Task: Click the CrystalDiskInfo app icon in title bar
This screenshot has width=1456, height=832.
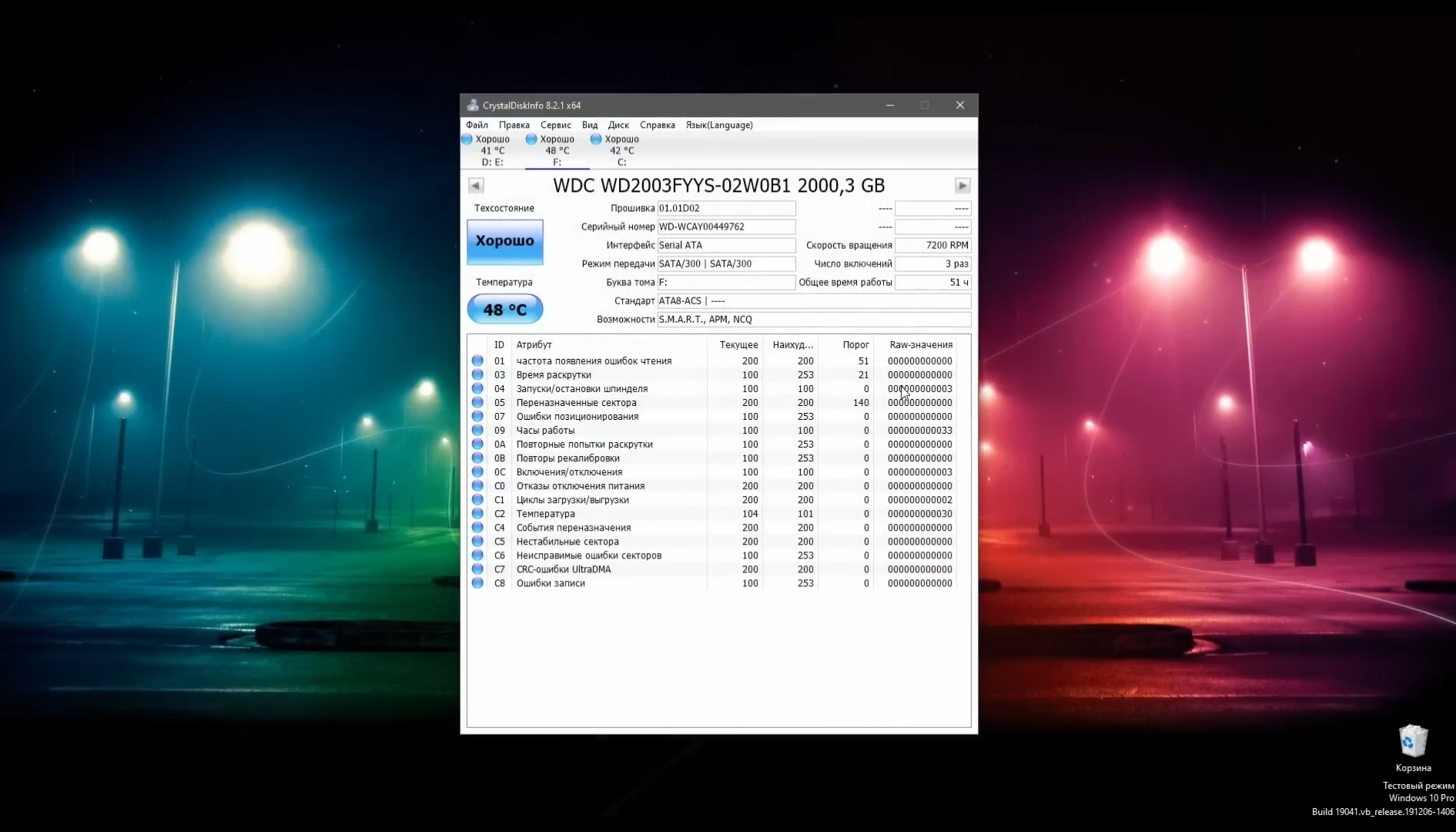Action: coord(473,106)
